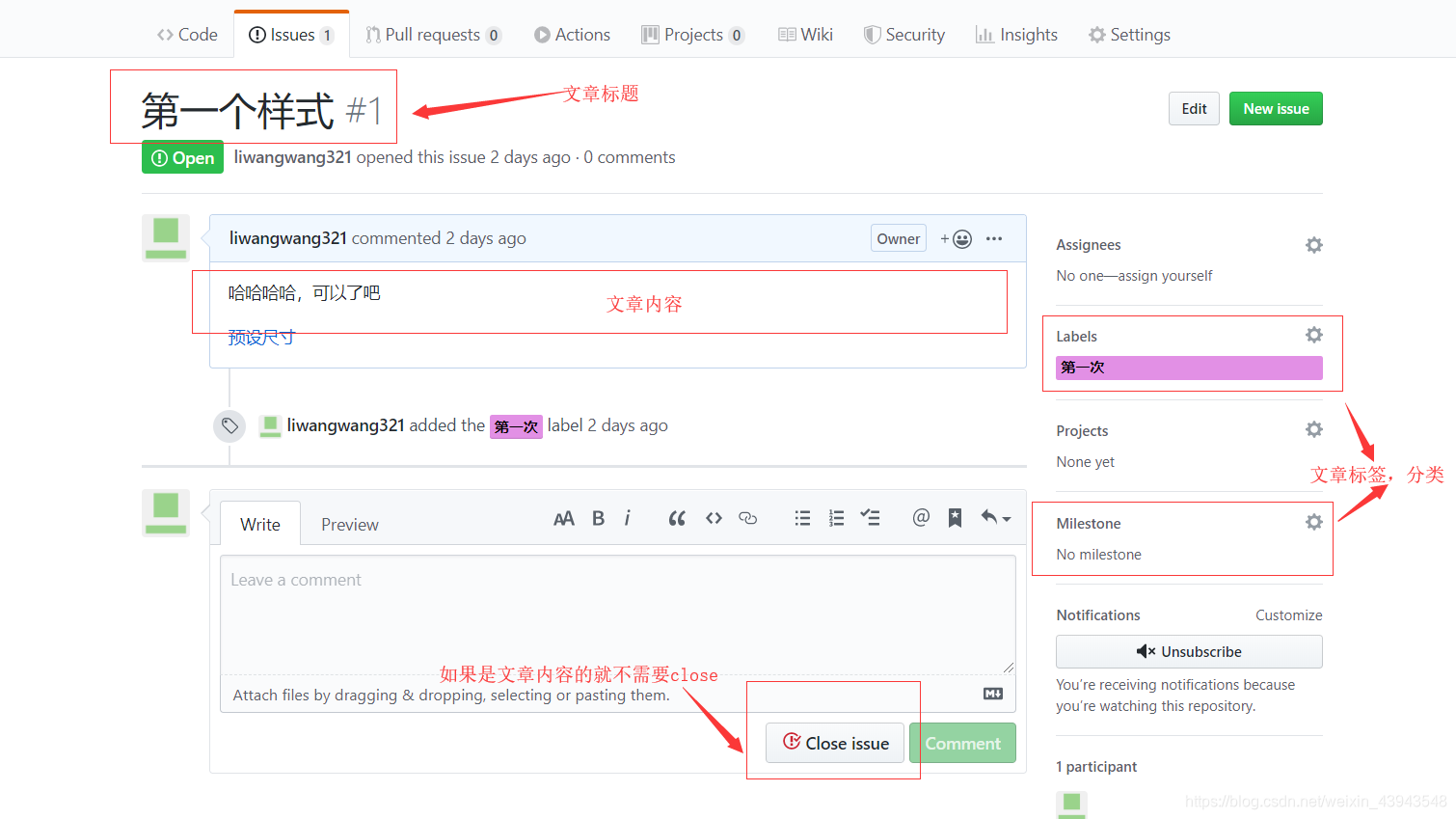This screenshot has height=819, width=1456.
Task: Insert code formatting
Action: pos(714,518)
